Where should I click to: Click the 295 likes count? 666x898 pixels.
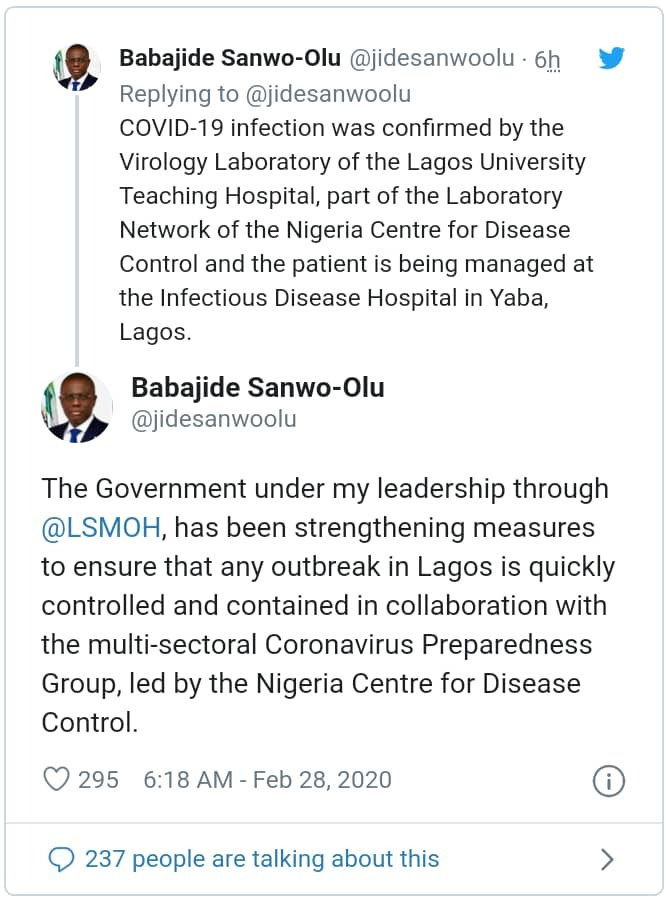coord(98,780)
